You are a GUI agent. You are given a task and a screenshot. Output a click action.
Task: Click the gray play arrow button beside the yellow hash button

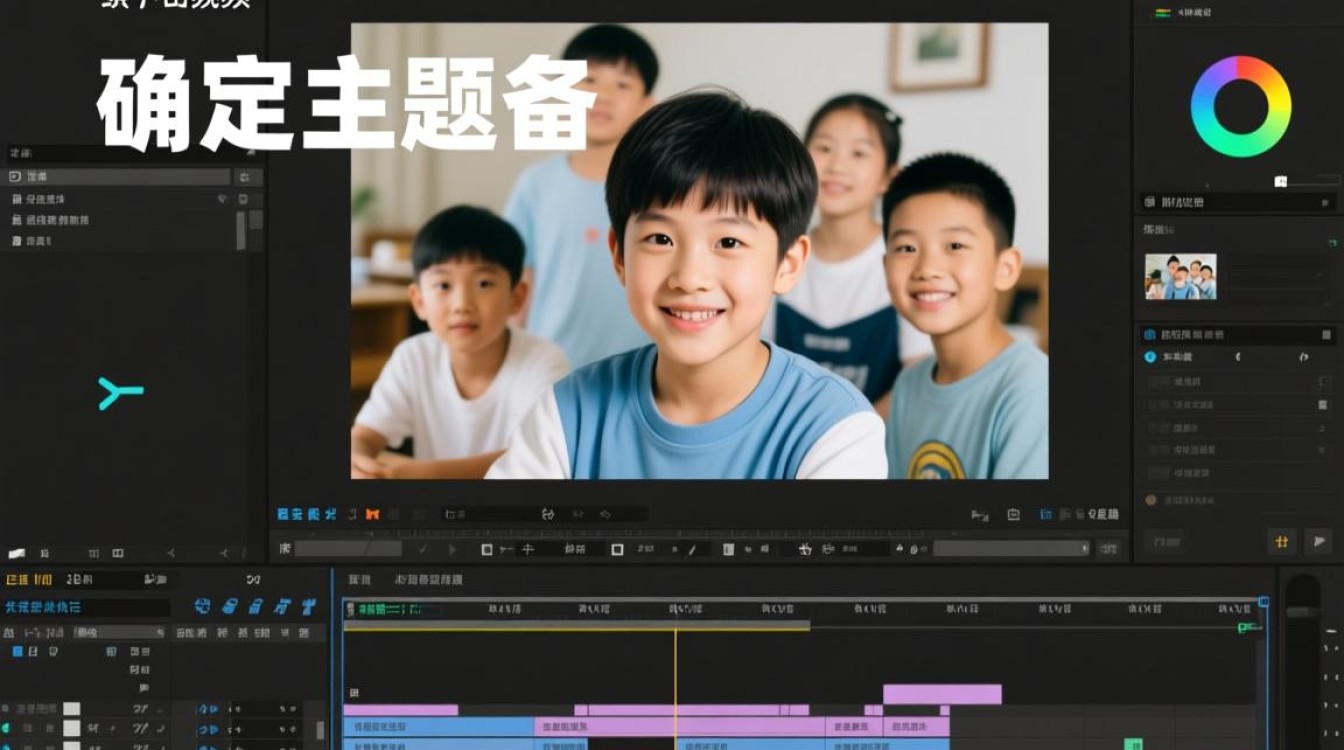point(1318,542)
